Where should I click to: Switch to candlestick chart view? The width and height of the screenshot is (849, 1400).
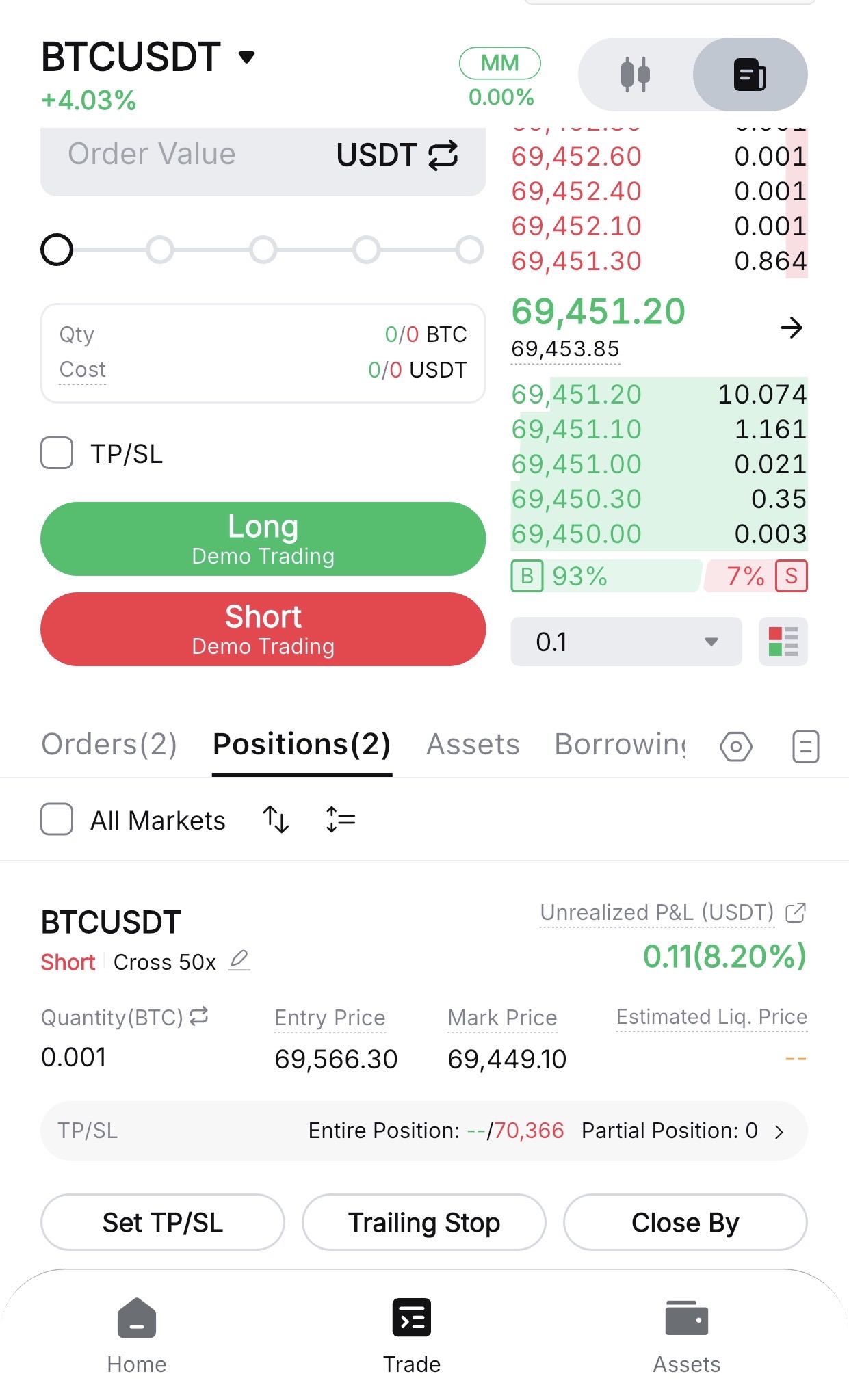click(x=636, y=75)
